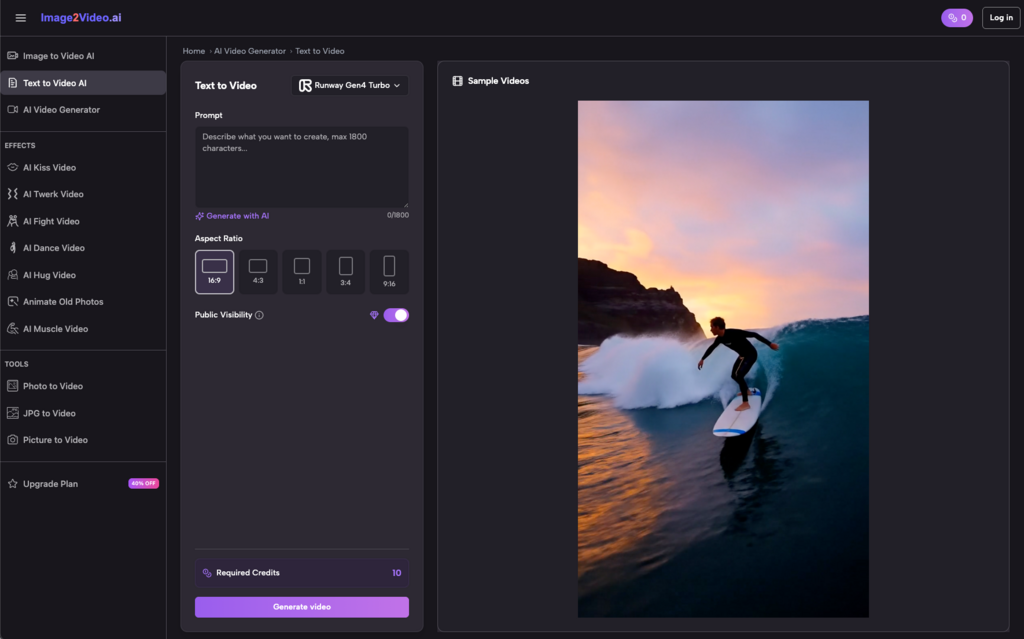Click the Generate with AI link
The height and width of the screenshot is (639, 1024).
[x=232, y=216]
